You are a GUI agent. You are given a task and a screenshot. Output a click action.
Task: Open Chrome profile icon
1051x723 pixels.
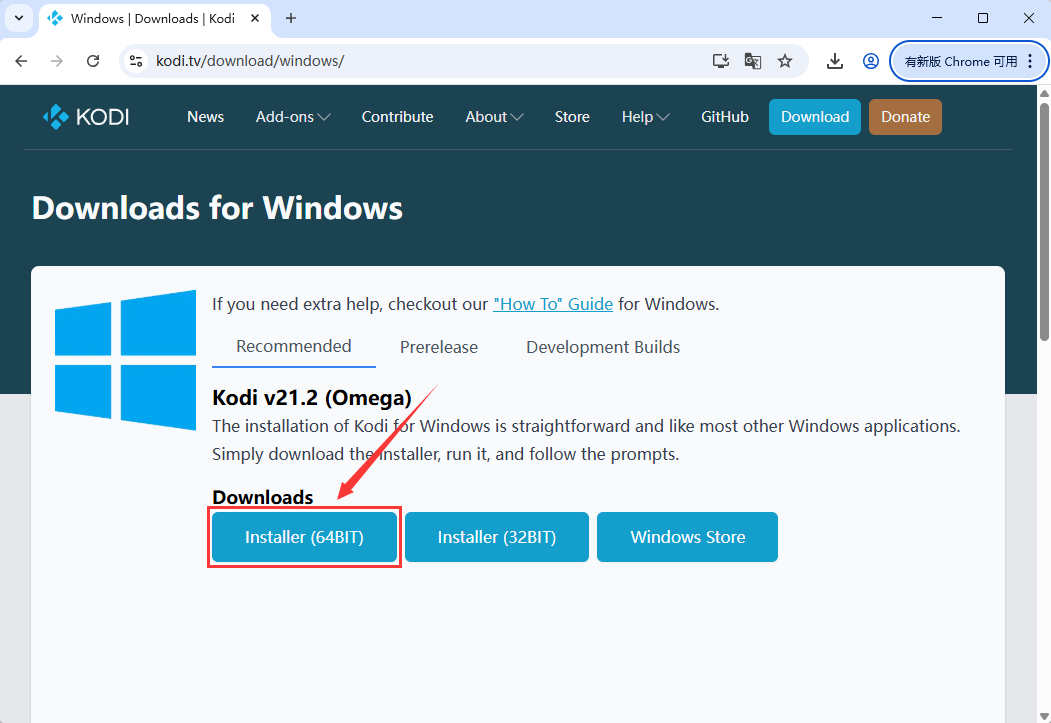click(x=871, y=61)
